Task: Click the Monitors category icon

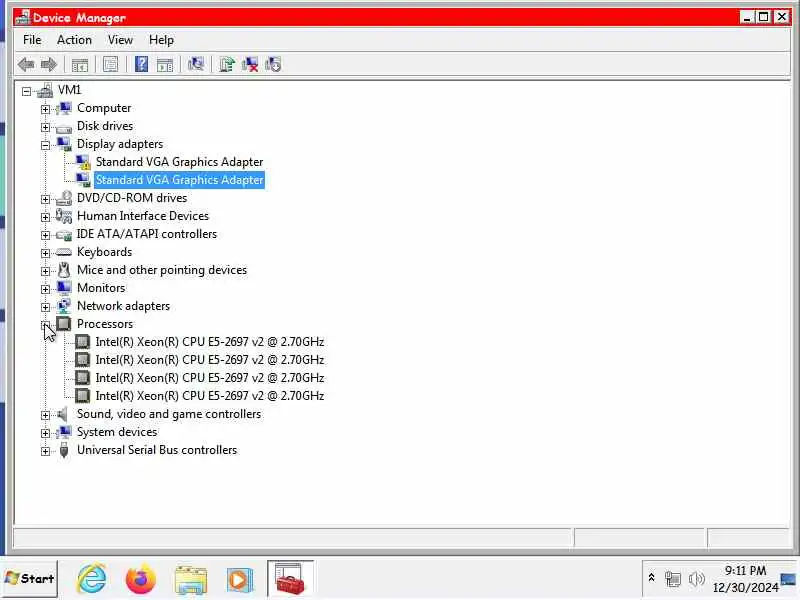Action: 64,288
